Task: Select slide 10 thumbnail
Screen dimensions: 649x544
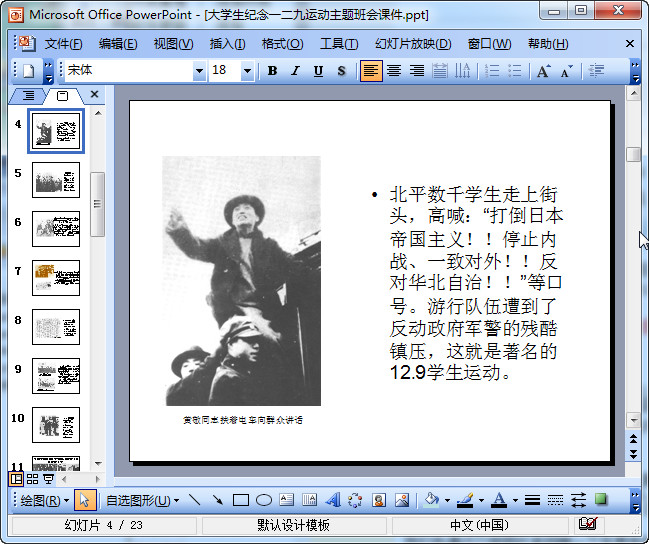Action: pos(56,425)
